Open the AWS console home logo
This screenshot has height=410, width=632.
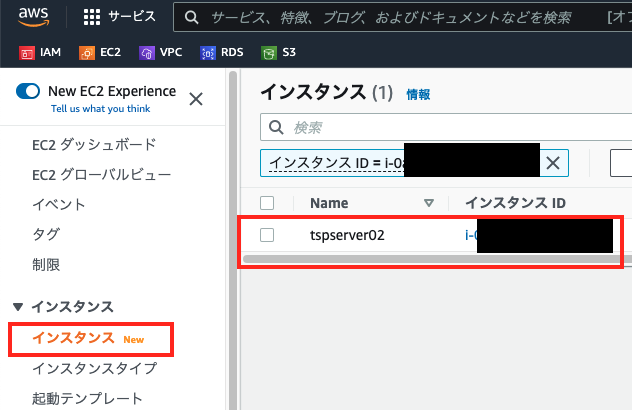pyautogui.click(x=33, y=17)
